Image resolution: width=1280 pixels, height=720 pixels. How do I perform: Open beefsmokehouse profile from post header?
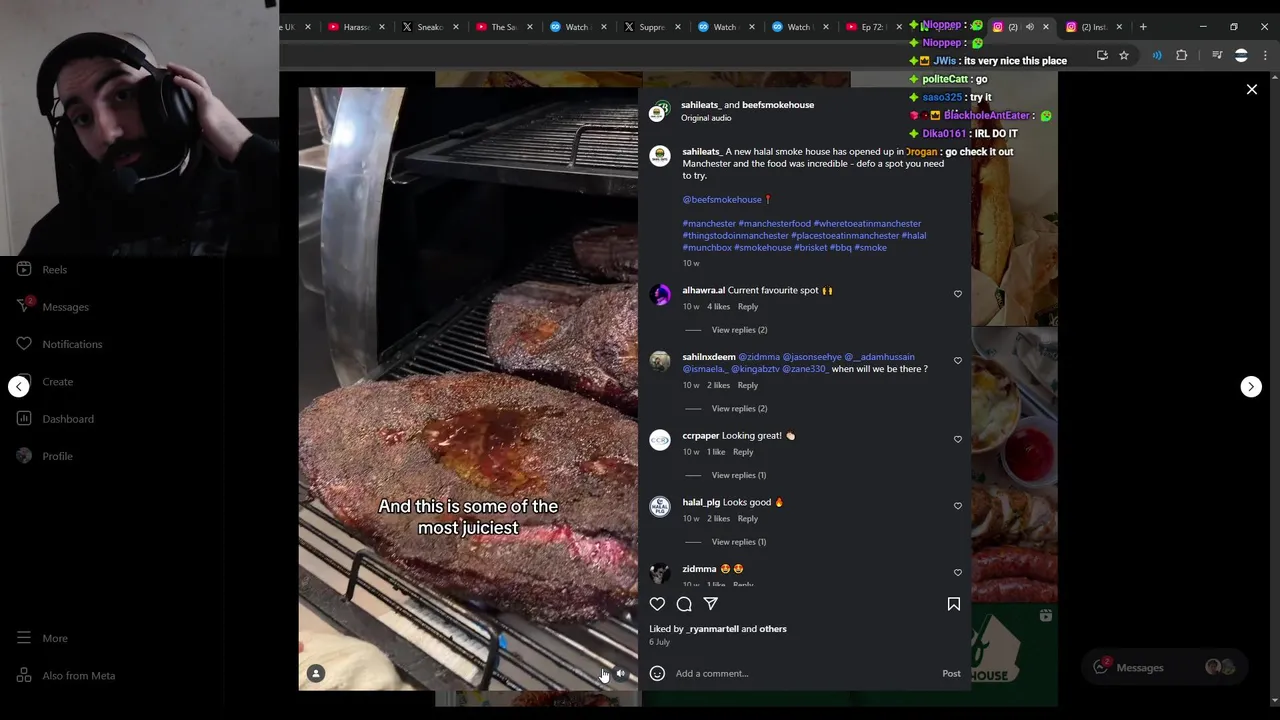(777, 105)
